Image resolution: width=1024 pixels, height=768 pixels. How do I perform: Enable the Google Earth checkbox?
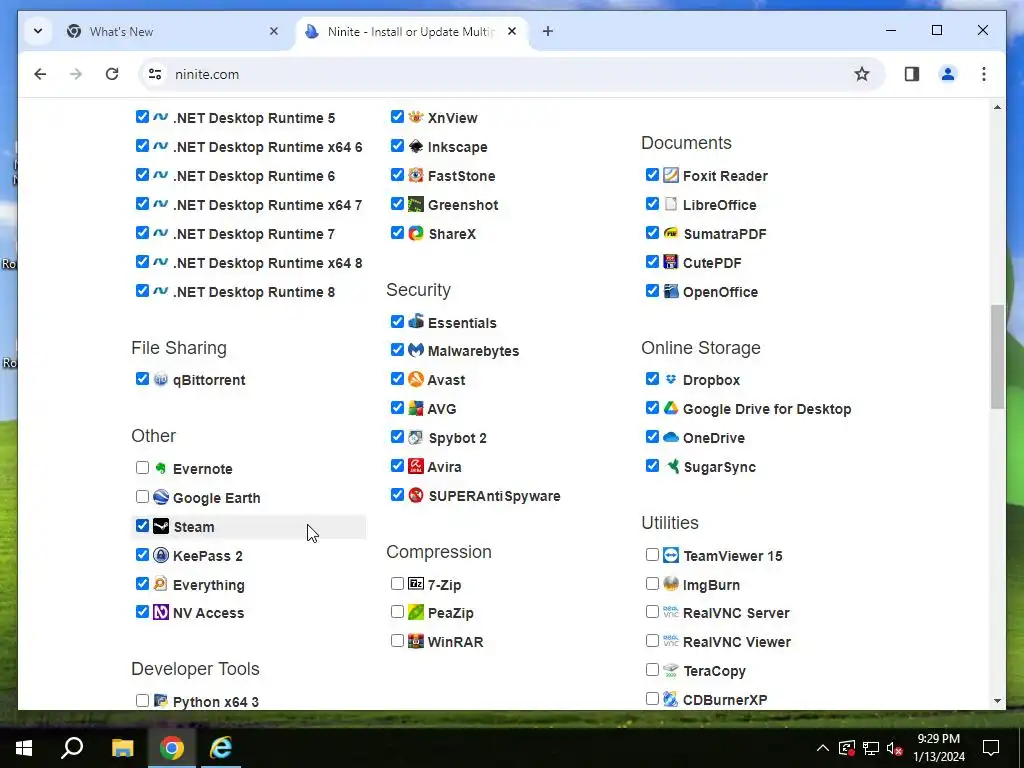(x=142, y=496)
